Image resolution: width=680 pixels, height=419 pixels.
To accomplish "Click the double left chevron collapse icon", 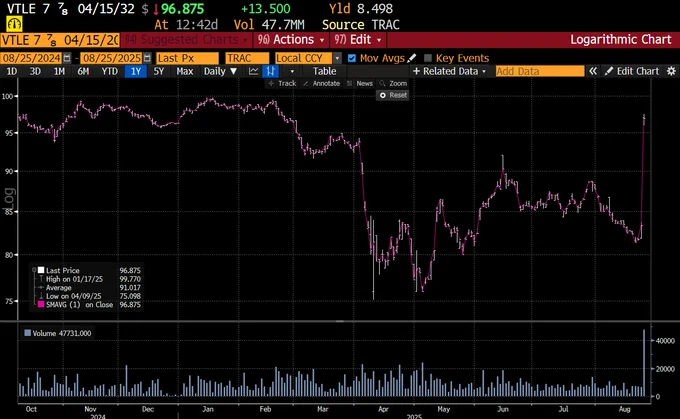I will pos(593,71).
